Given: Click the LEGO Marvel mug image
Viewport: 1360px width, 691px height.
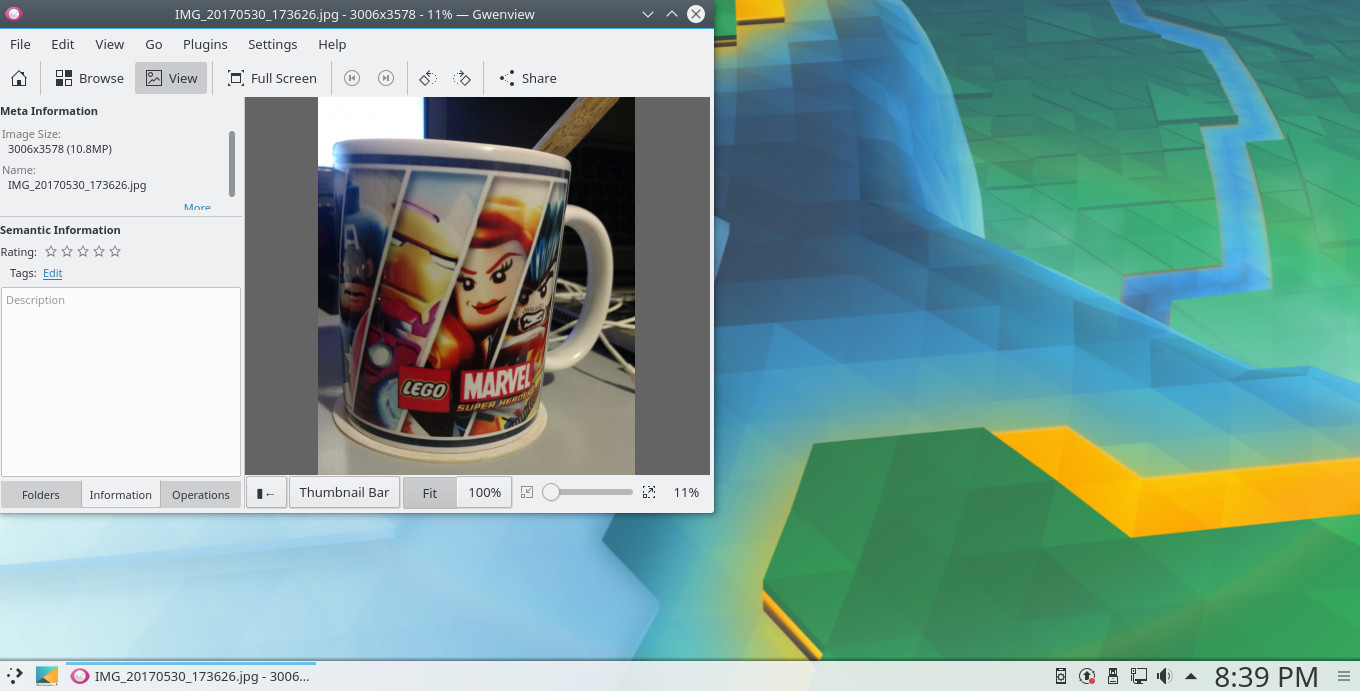Looking at the screenshot, I should pos(476,286).
